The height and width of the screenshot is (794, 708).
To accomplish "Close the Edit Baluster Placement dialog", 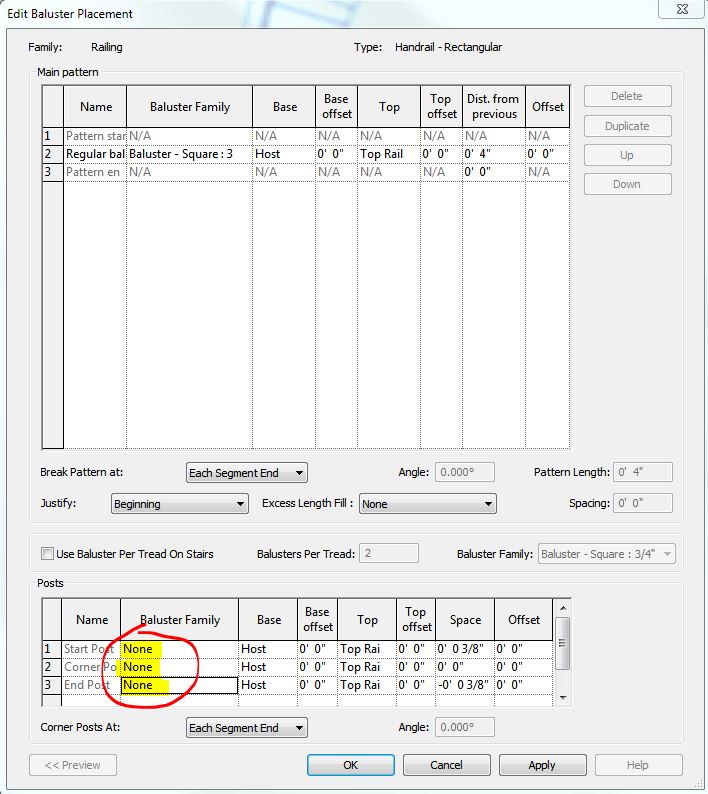I will (x=682, y=9).
